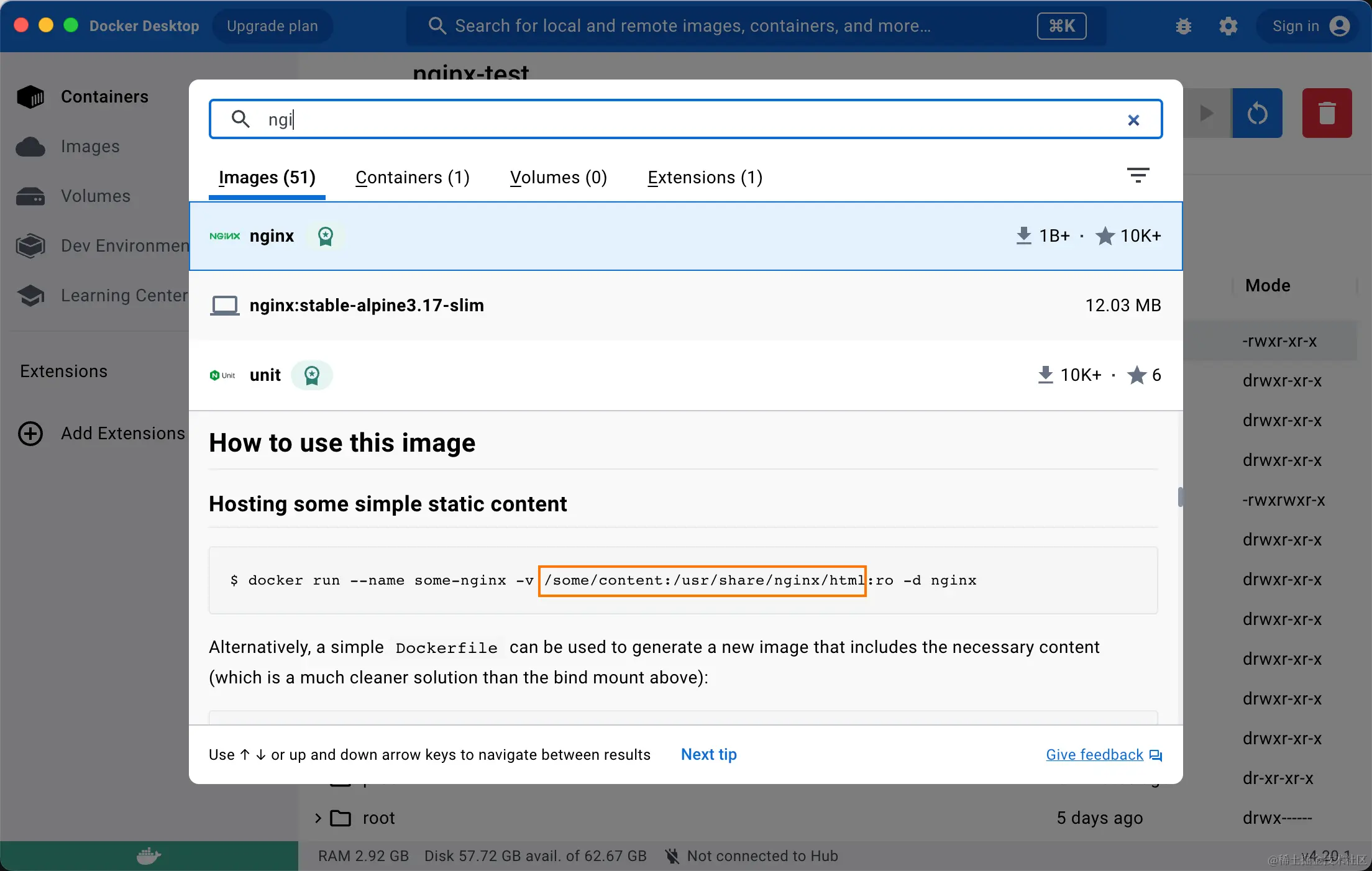The width and height of the screenshot is (1372, 871).
Task: Clear the search field with X icon
Action: click(1133, 120)
